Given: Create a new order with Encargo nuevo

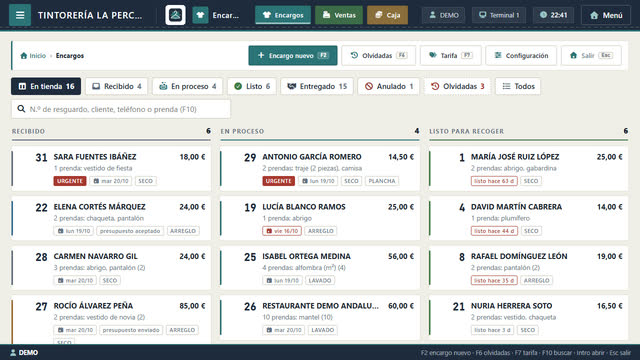Looking at the screenshot, I should tap(293, 56).
